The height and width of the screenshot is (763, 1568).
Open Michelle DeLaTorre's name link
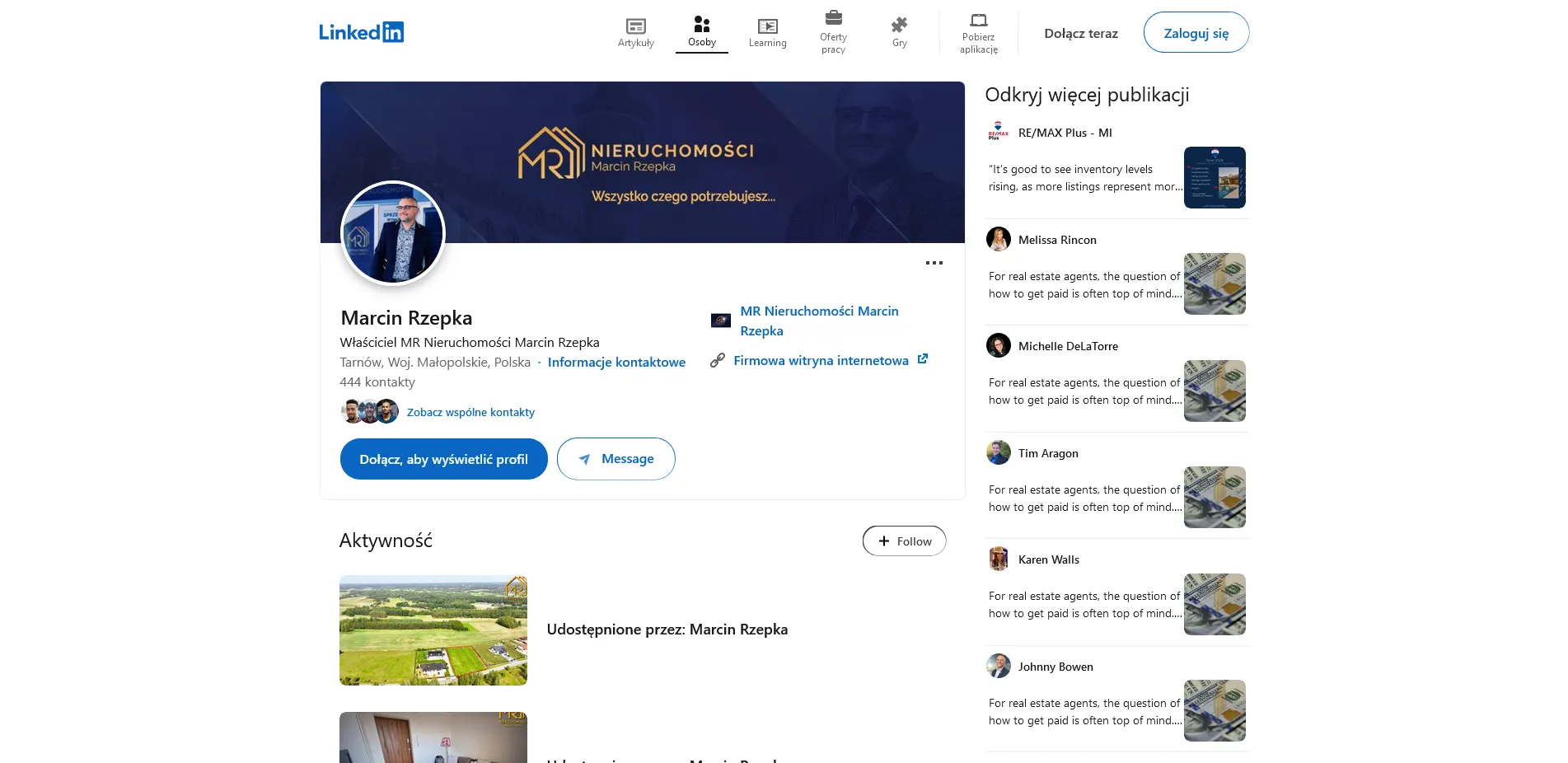point(1068,346)
